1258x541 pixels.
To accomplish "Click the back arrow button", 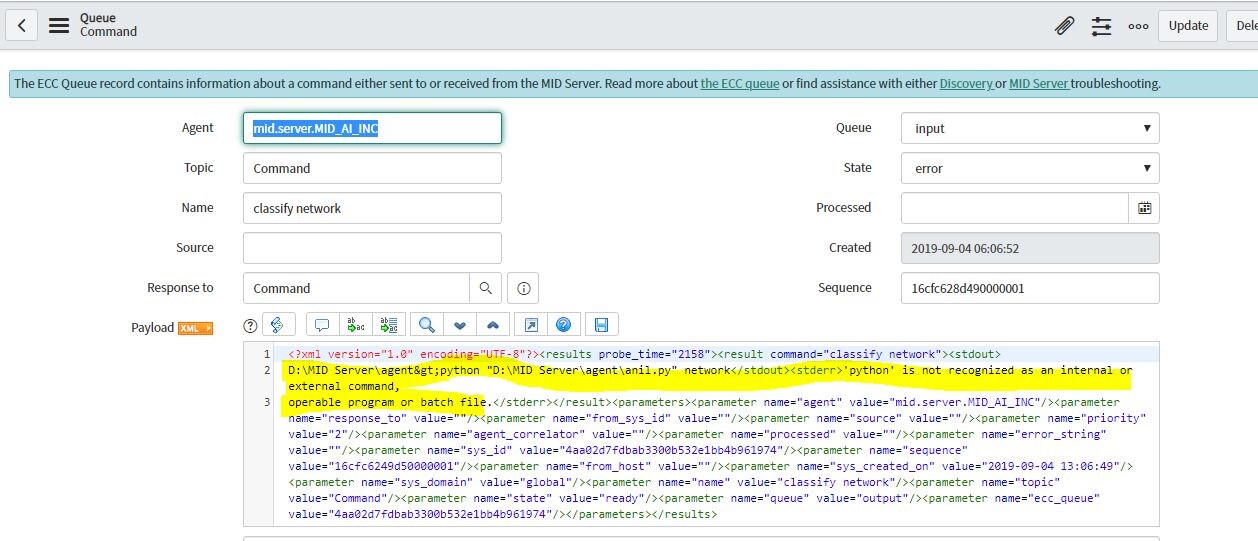I will click(22, 26).
